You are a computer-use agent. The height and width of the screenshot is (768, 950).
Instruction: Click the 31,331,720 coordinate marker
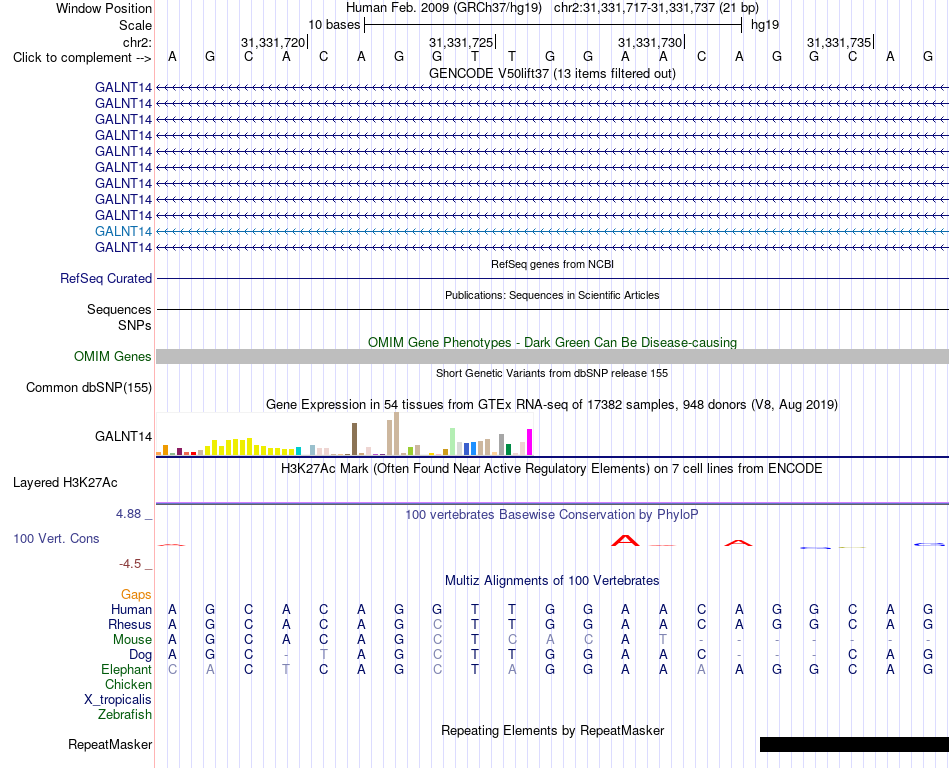pyautogui.click(x=273, y=42)
